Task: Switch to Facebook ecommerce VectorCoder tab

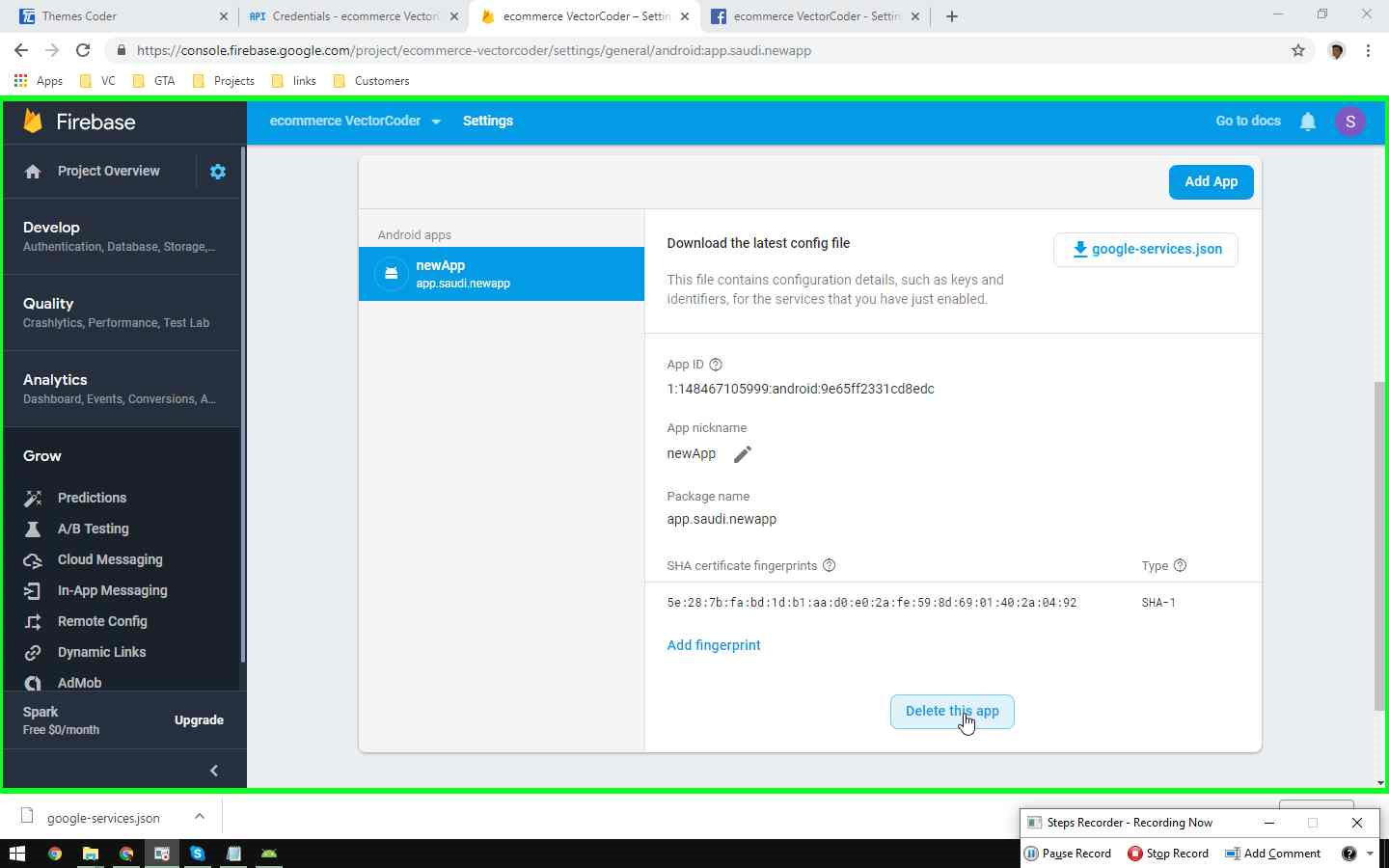Action: [x=815, y=16]
